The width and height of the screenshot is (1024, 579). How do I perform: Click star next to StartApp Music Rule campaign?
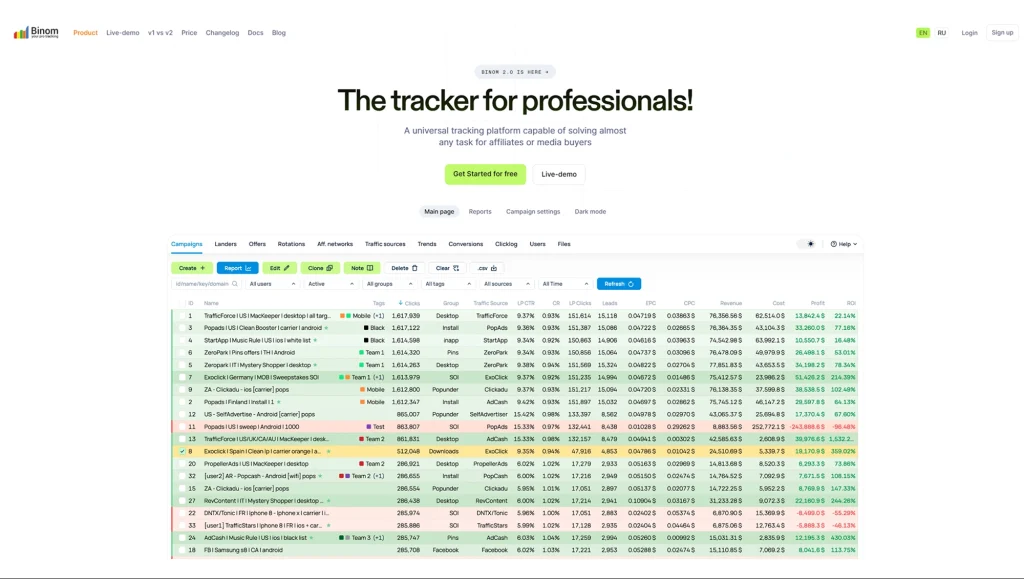pyautogui.click(x=315, y=340)
